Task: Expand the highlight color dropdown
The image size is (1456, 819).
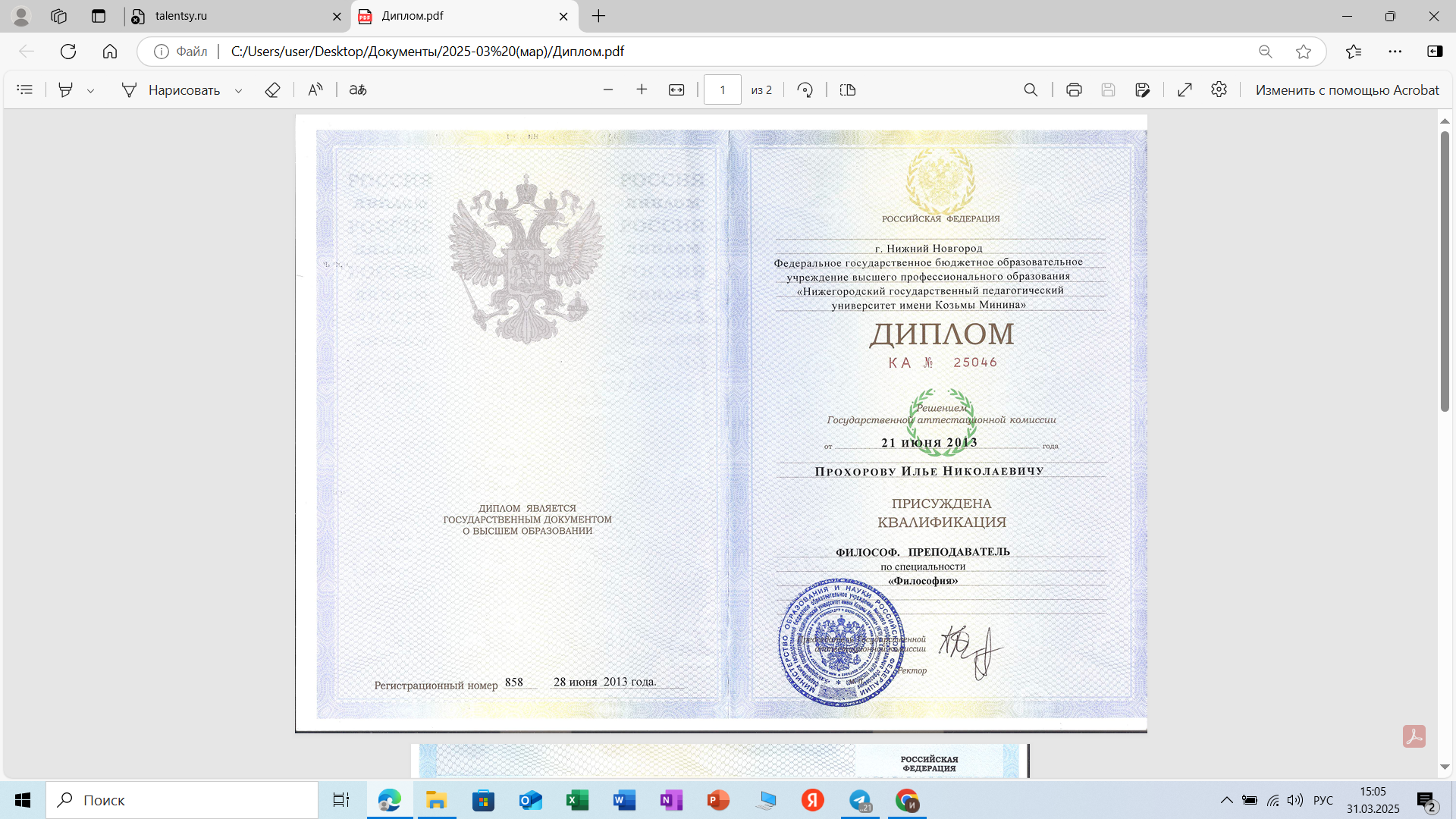Action: coord(91,90)
